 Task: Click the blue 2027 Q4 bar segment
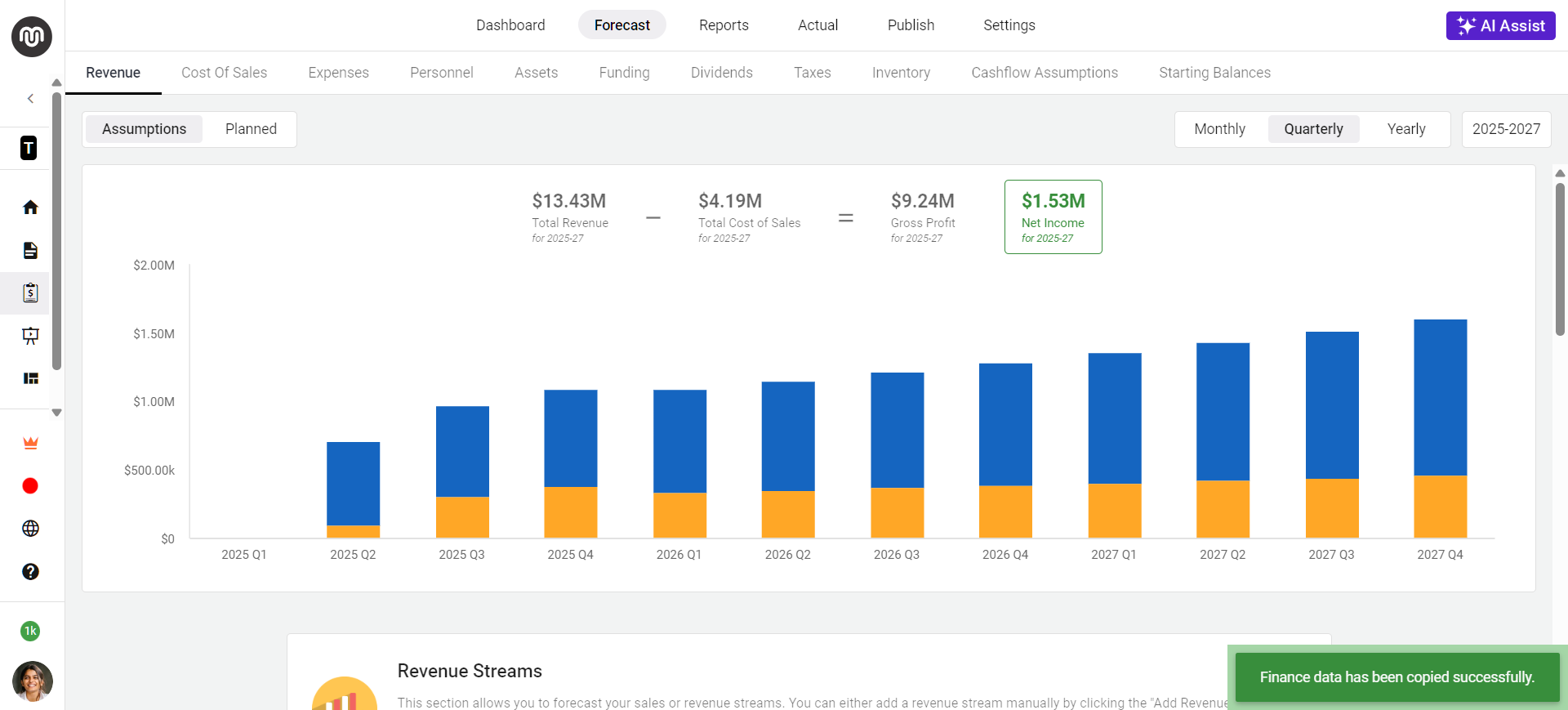pos(1440,397)
